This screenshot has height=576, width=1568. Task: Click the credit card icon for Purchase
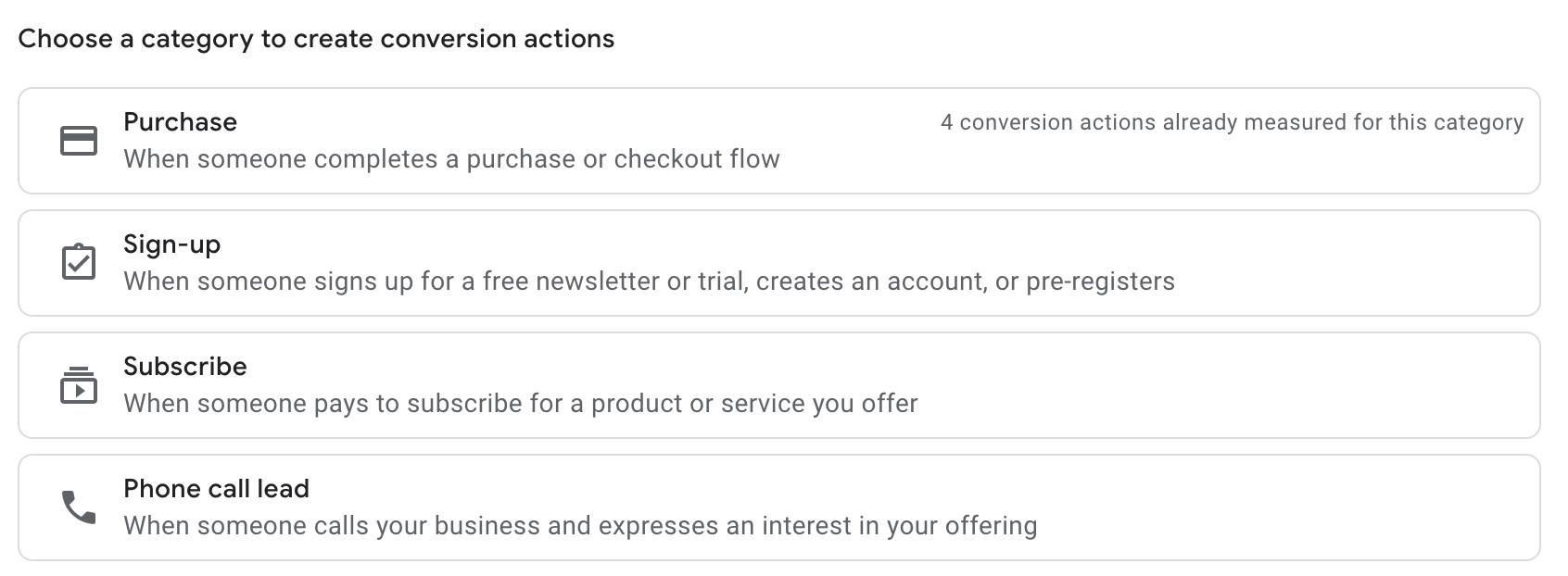point(79,141)
